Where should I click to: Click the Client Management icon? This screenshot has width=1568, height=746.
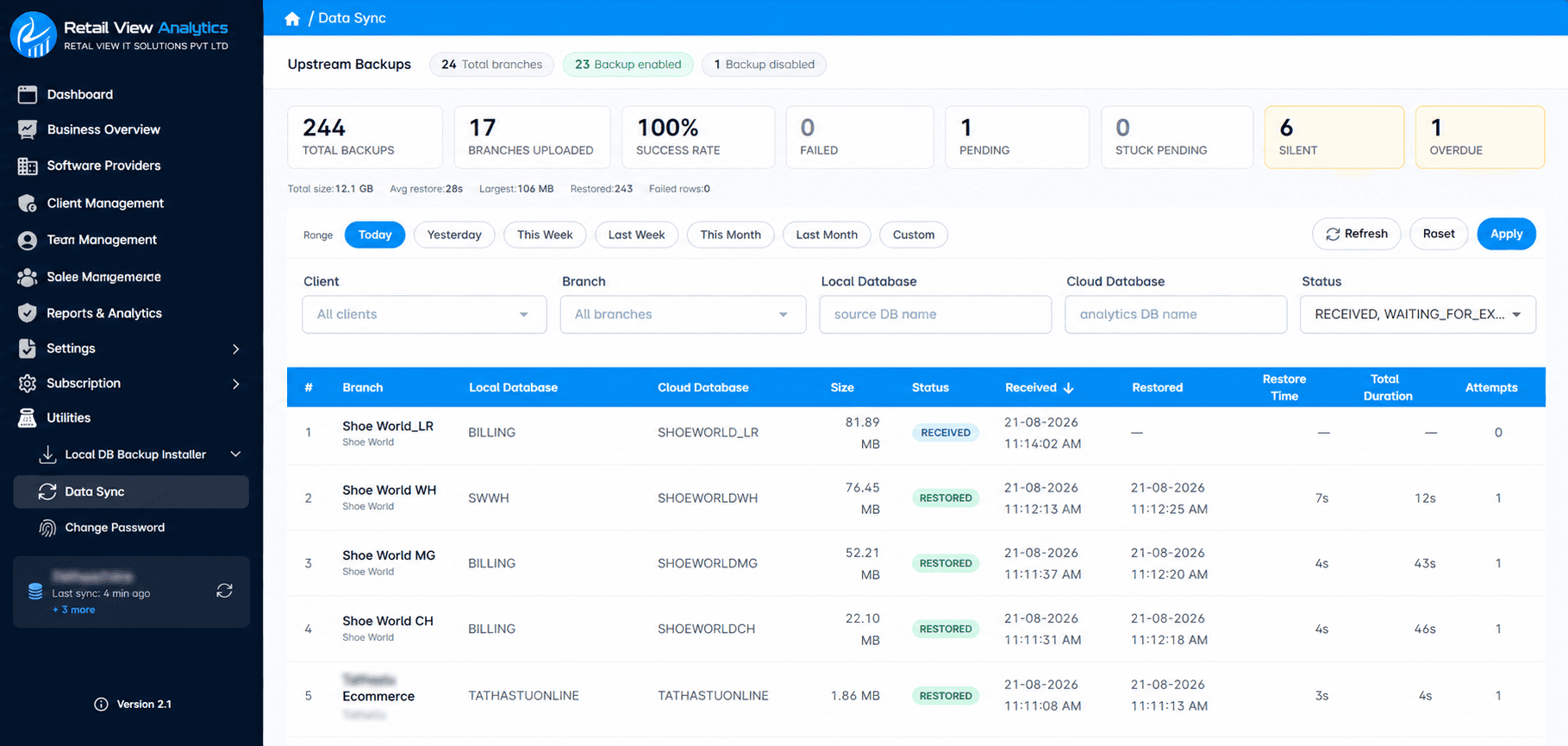tap(28, 204)
